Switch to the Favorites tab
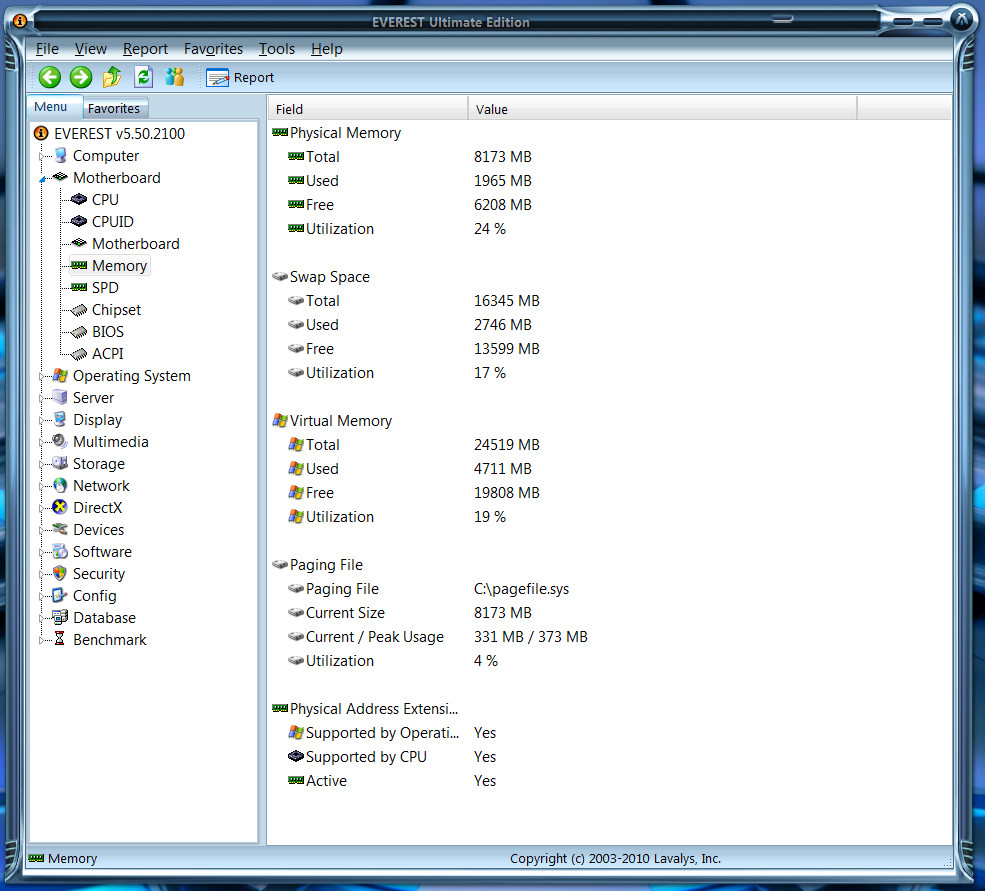 (x=114, y=108)
